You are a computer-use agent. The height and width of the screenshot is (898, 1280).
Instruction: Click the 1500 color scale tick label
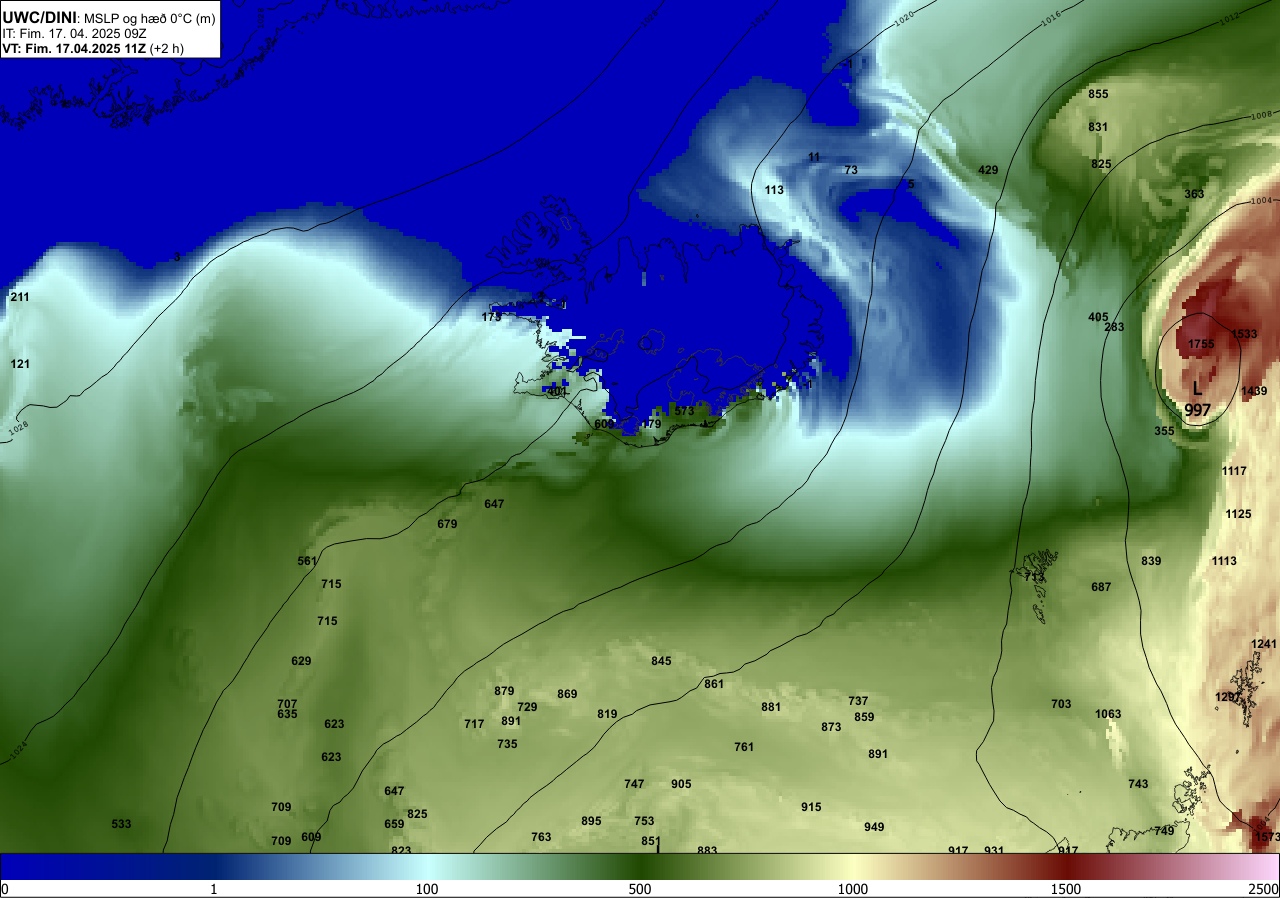point(1065,889)
